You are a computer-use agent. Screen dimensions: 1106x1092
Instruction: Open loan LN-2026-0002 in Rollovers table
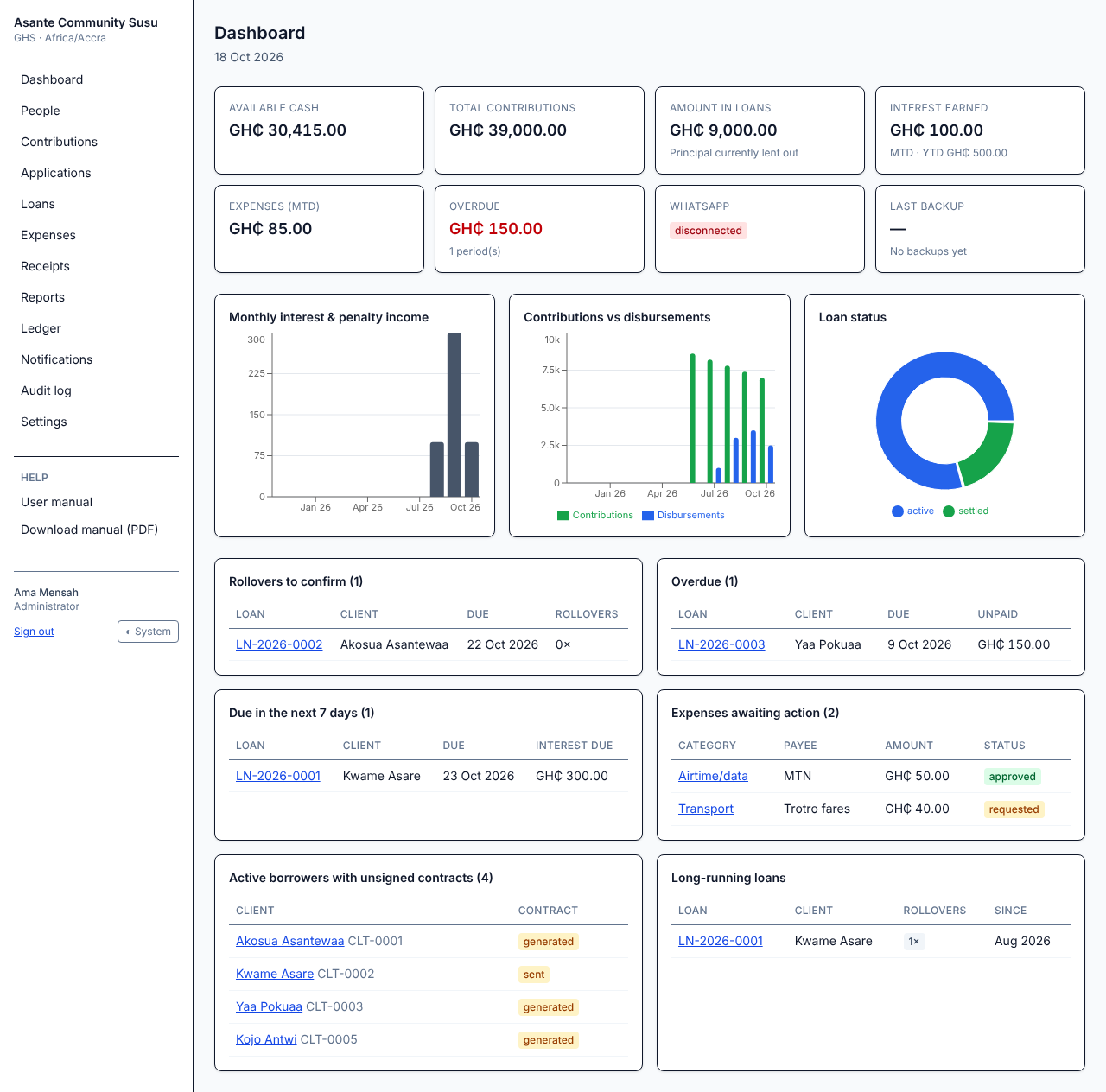pos(279,644)
